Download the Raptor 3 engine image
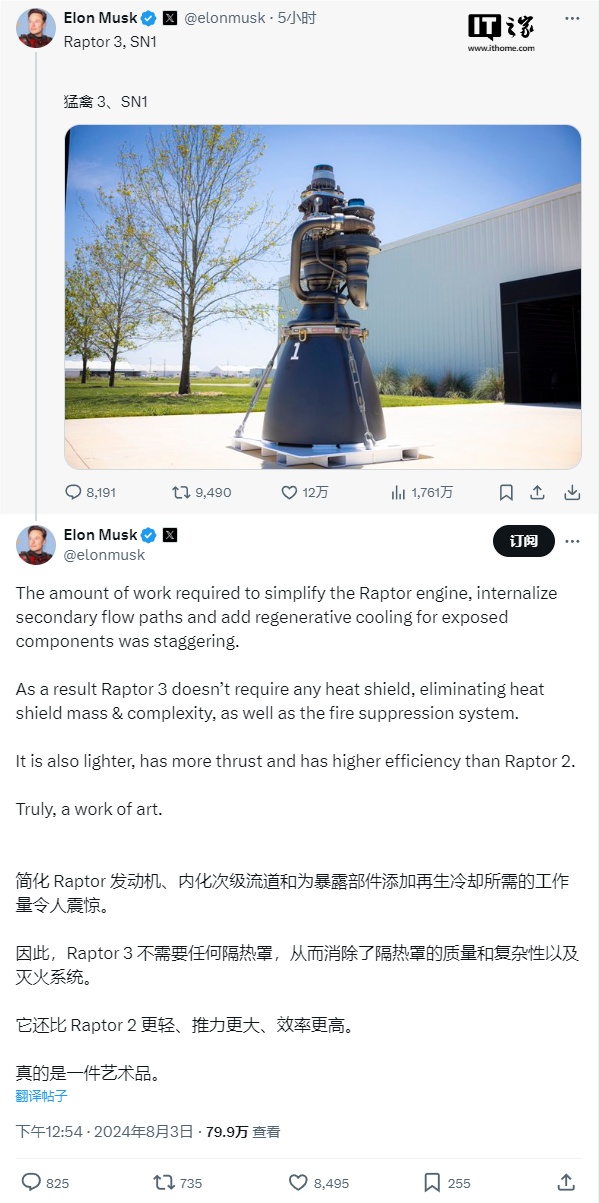 click(x=572, y=492)
